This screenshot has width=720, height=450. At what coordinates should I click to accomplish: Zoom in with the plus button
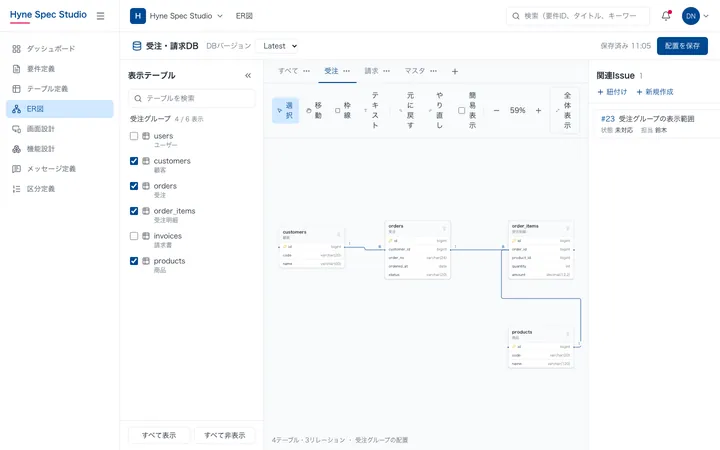coord(539,110)
